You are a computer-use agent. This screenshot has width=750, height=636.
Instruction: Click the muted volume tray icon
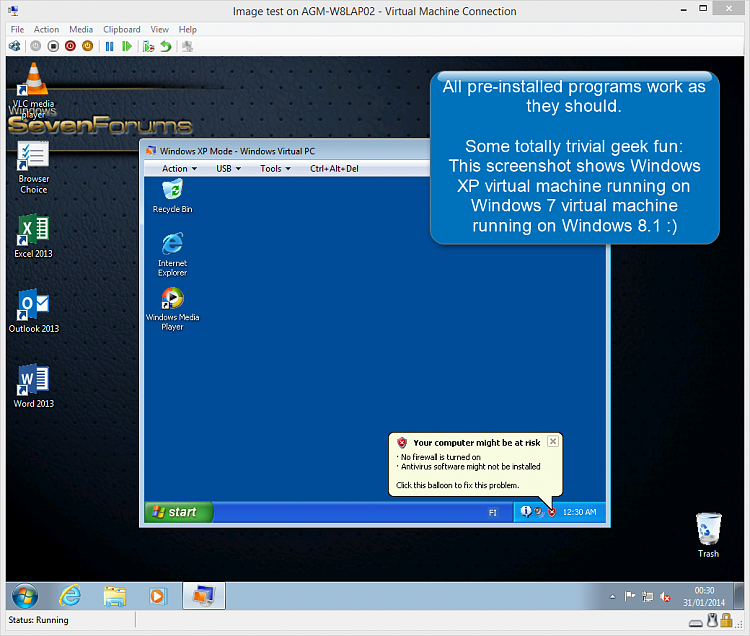(x=665, y=596)
